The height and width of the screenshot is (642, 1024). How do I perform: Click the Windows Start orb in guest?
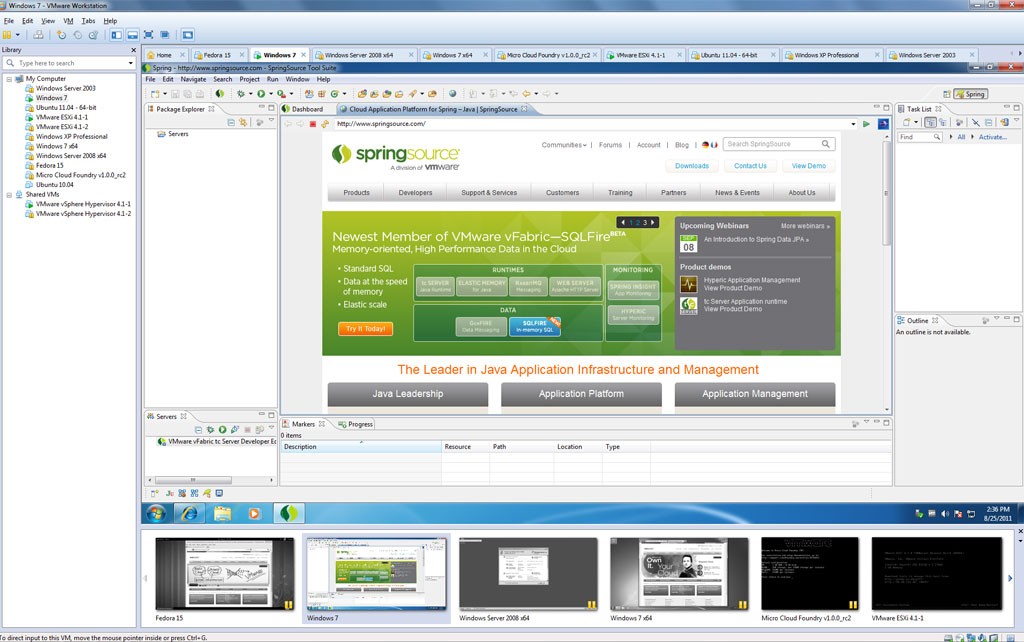click(157, 513)
